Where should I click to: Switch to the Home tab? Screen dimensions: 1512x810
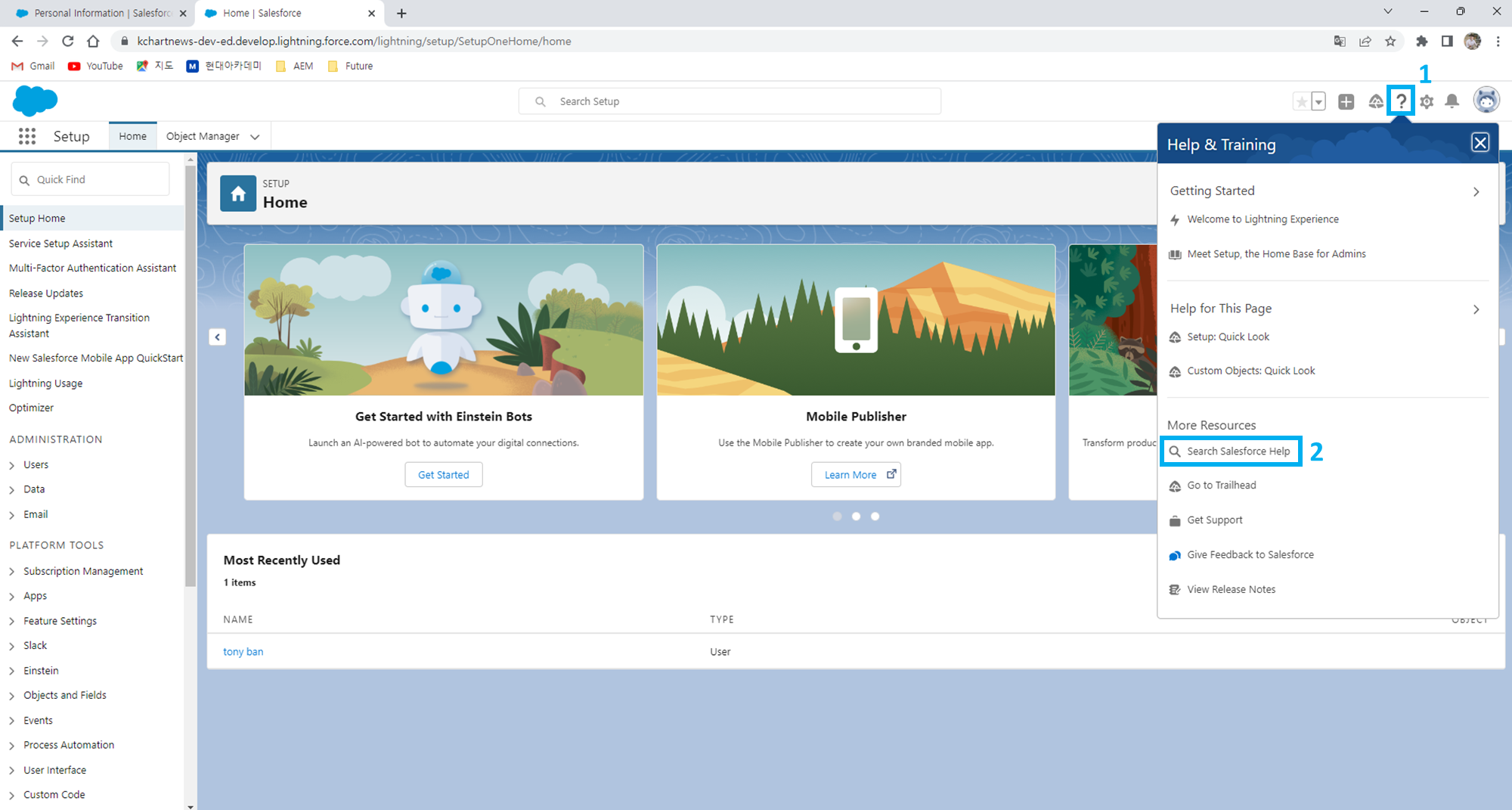click(132, 136)
